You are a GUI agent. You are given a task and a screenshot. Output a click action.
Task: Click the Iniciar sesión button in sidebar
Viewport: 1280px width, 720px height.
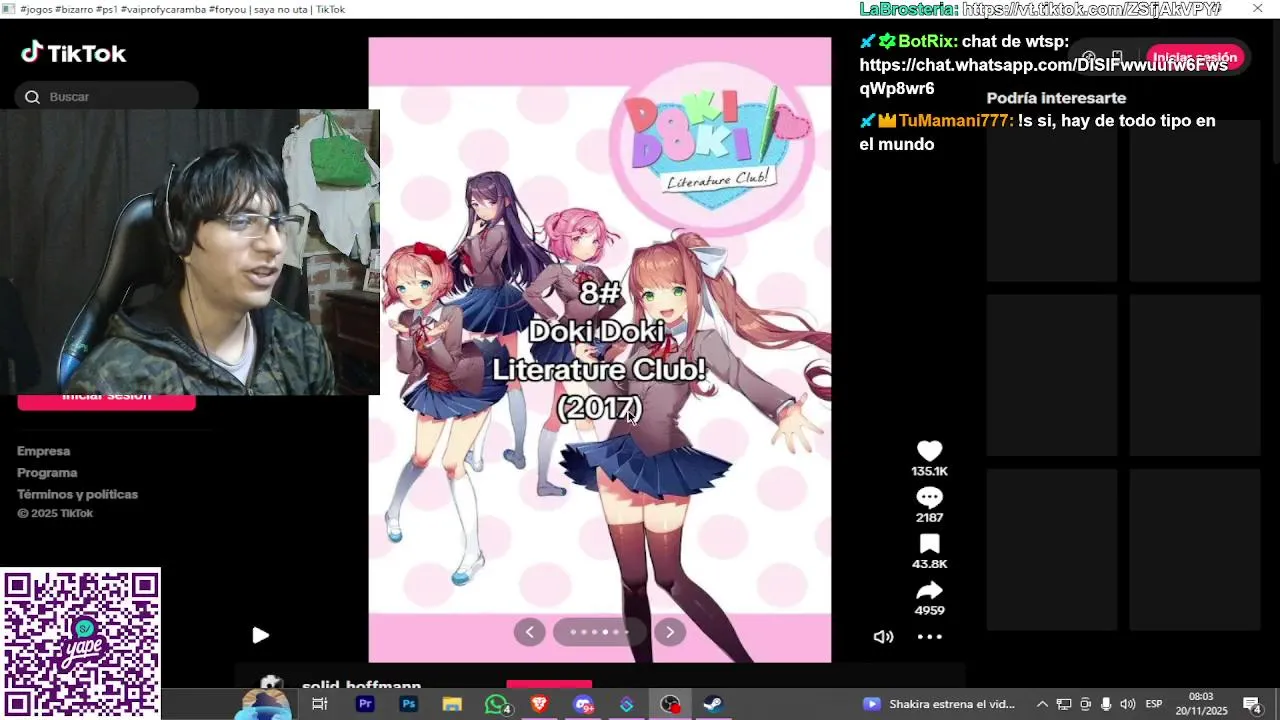(106, 401)
